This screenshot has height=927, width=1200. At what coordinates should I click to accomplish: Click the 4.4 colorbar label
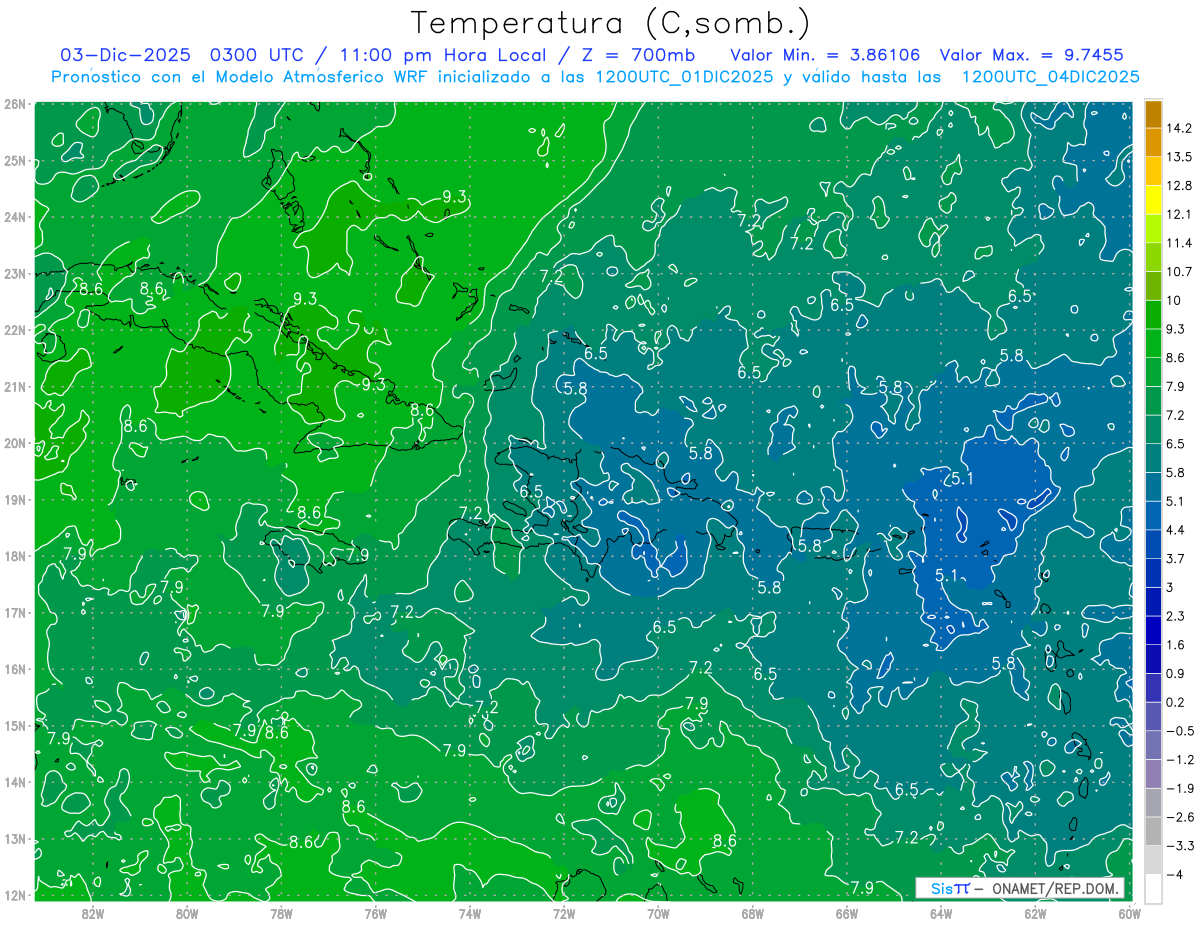1175,530
